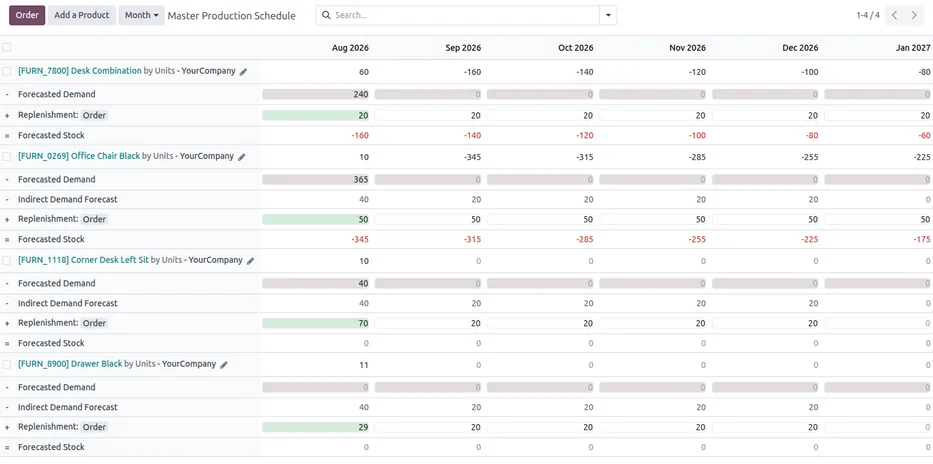Click Order button in Office Chair replenishment

[94, 220]
